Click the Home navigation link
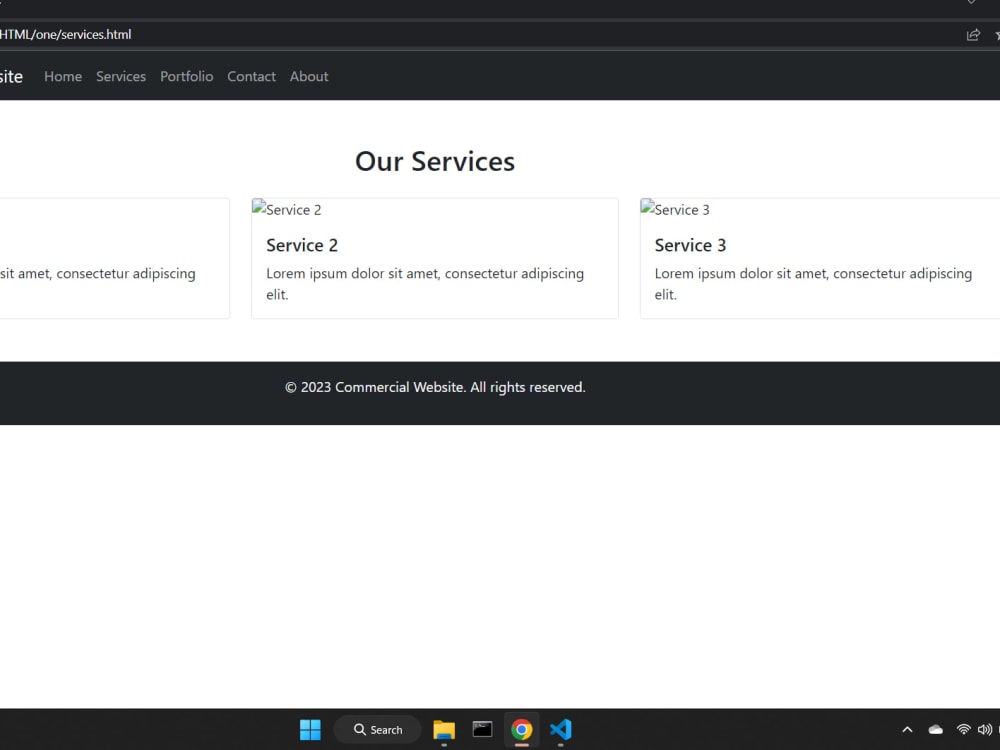Image resolution: width=1000 pixels, height=750 pixels. [x=63, y=76]
